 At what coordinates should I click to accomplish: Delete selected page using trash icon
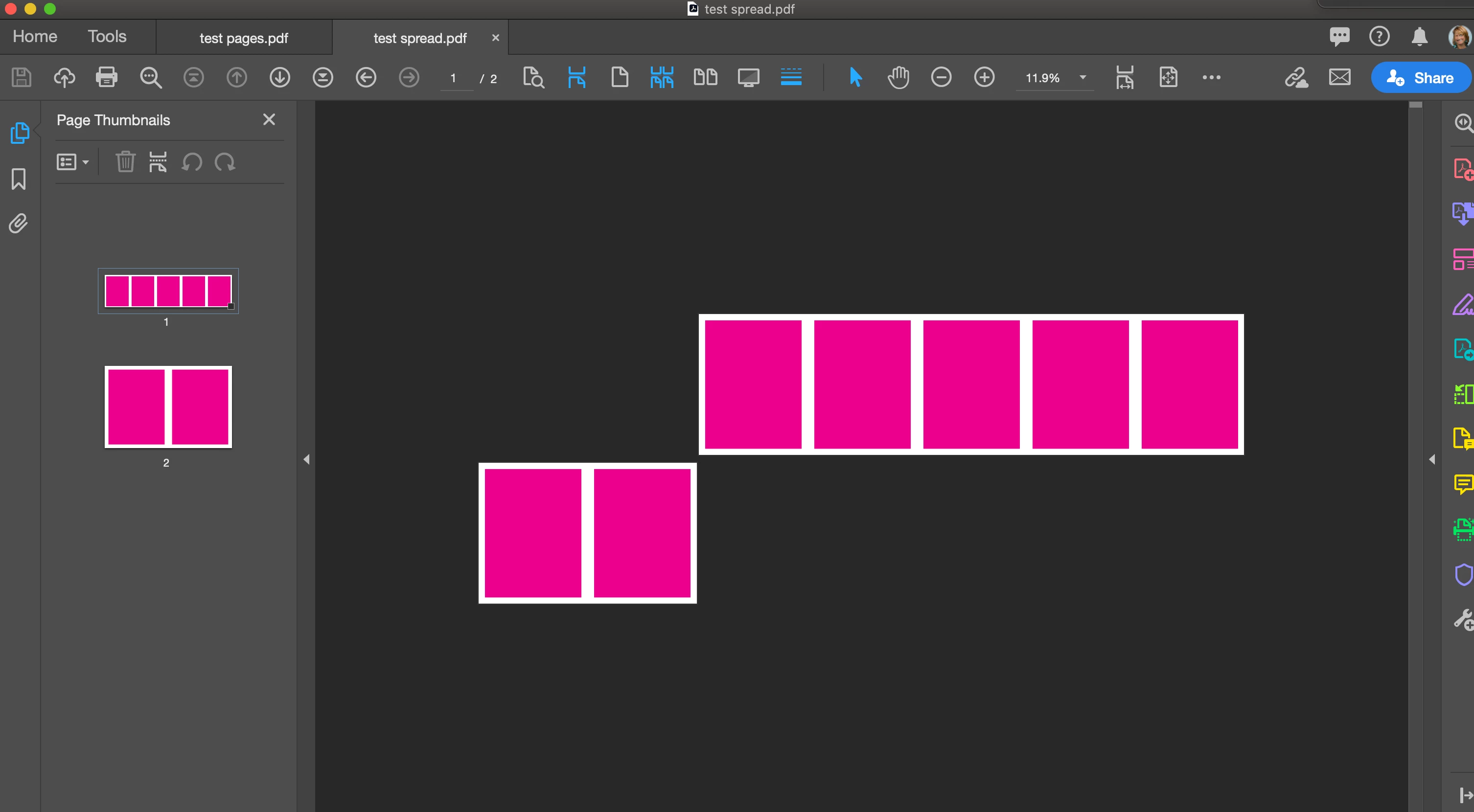pos(125,162)
